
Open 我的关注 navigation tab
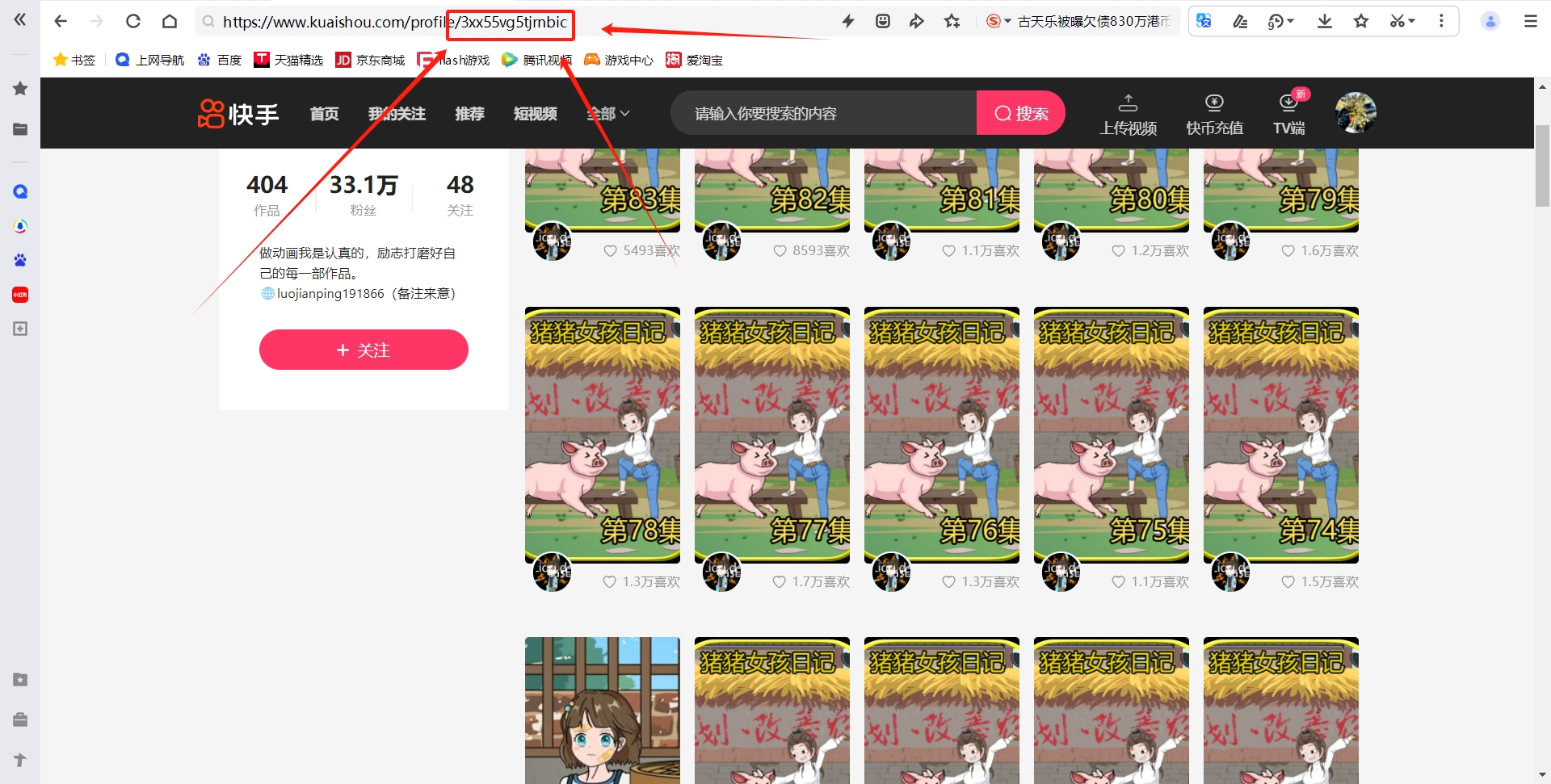point(397,114)
